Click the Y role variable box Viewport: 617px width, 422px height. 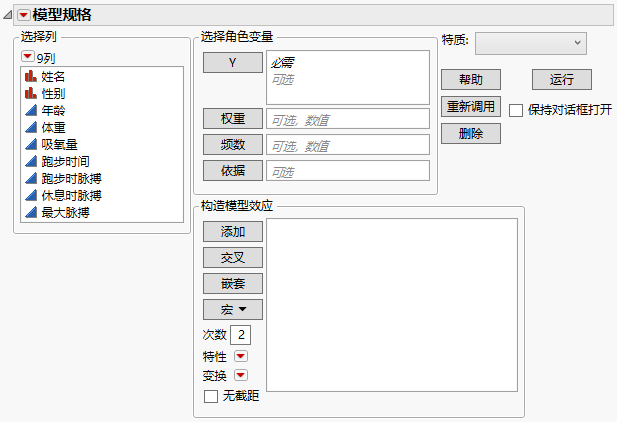coord(348,77)
